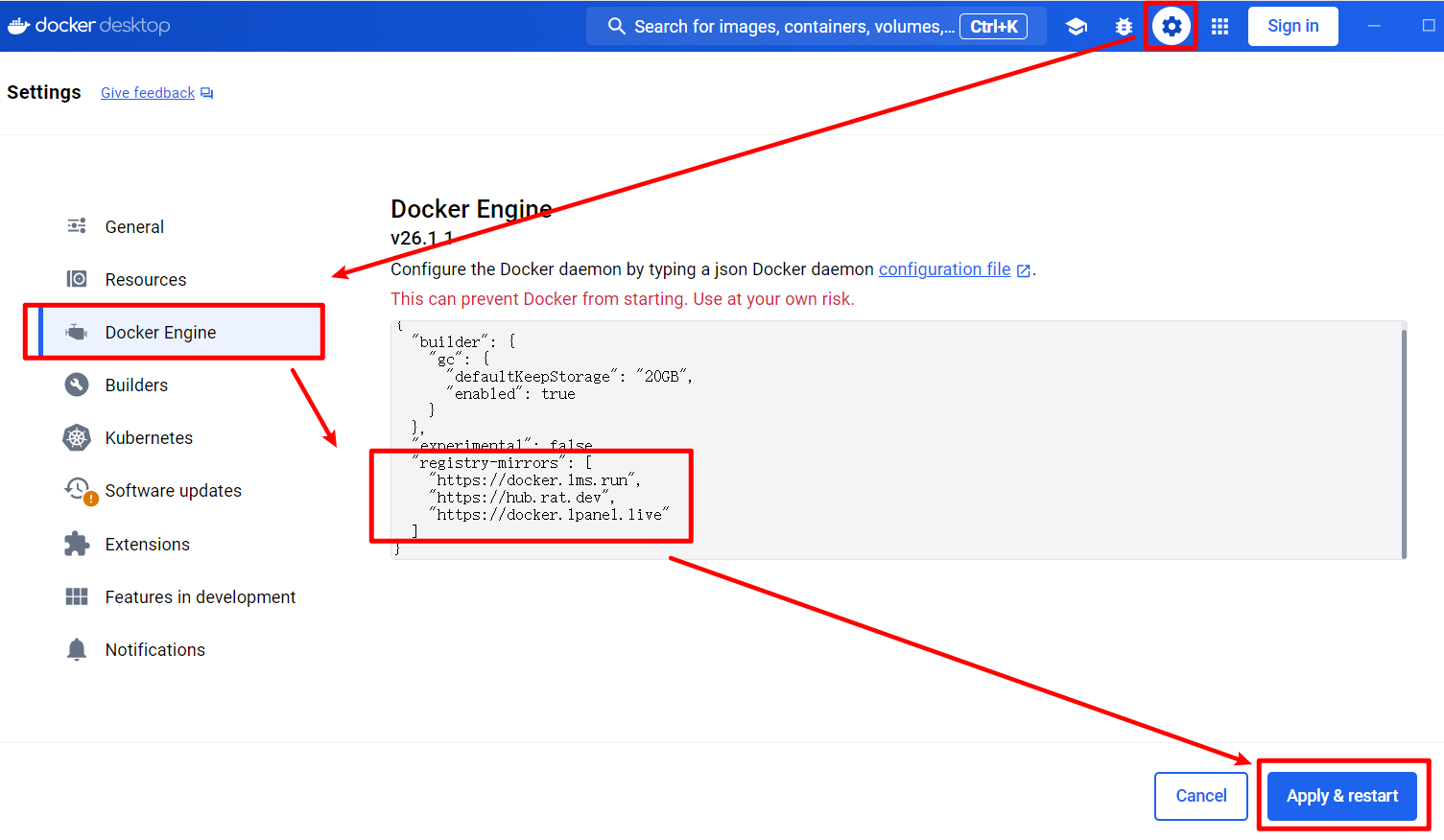Click the Builders wrench icon
Image resolution: width=1444 pixels, height=840 pixels.
pos(77,385)
